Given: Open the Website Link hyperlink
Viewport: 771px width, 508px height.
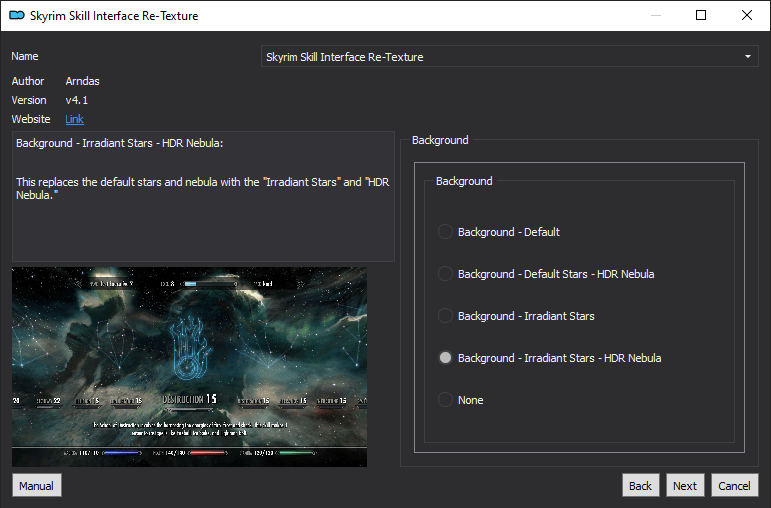Looking at the screenshot, I should (74, 119).
